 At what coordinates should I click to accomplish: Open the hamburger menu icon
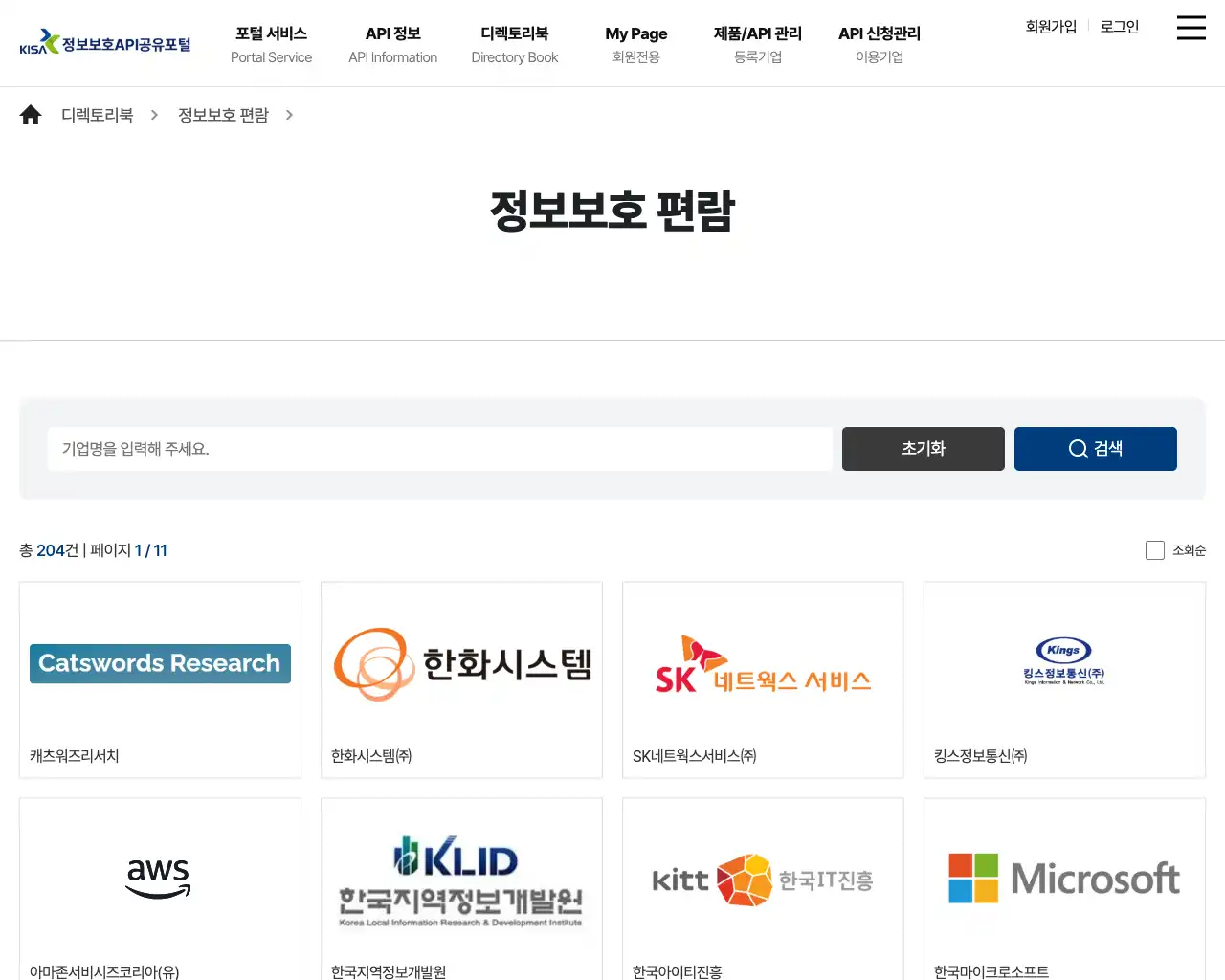tap(1191, 28)
